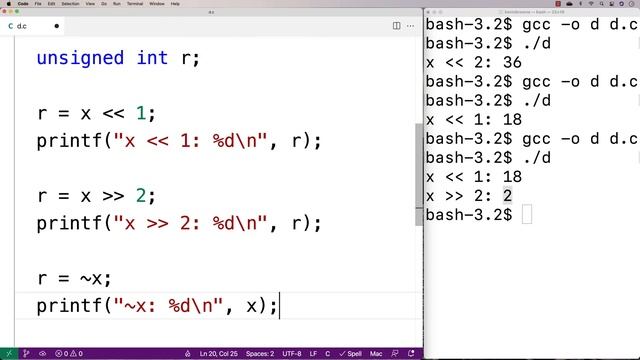The width and height of the screenshot is (640, 360).
Task: Open the Window menu
Action: (x=157, y=4)
